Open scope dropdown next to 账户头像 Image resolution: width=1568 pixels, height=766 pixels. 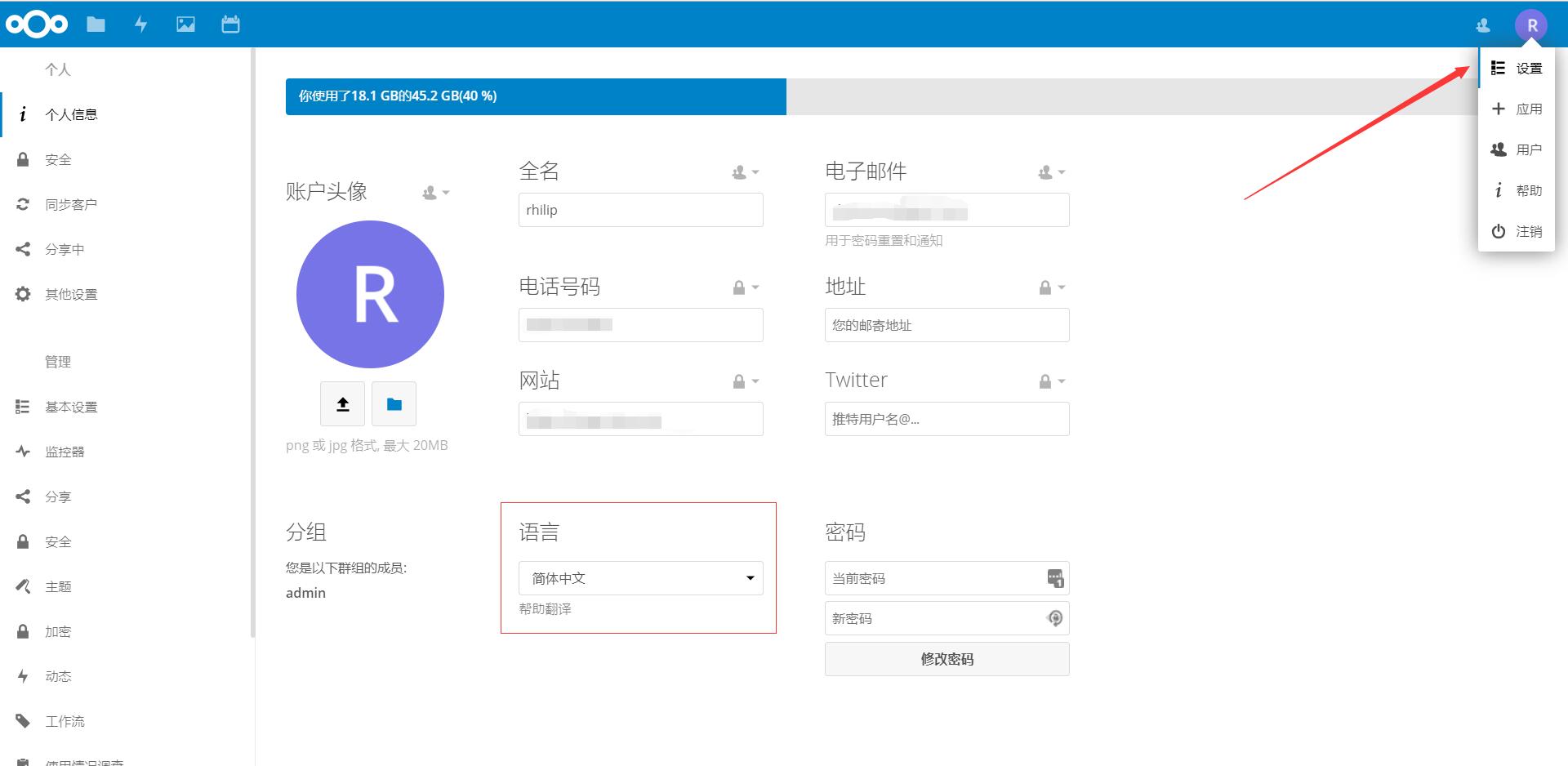point(436,194)
